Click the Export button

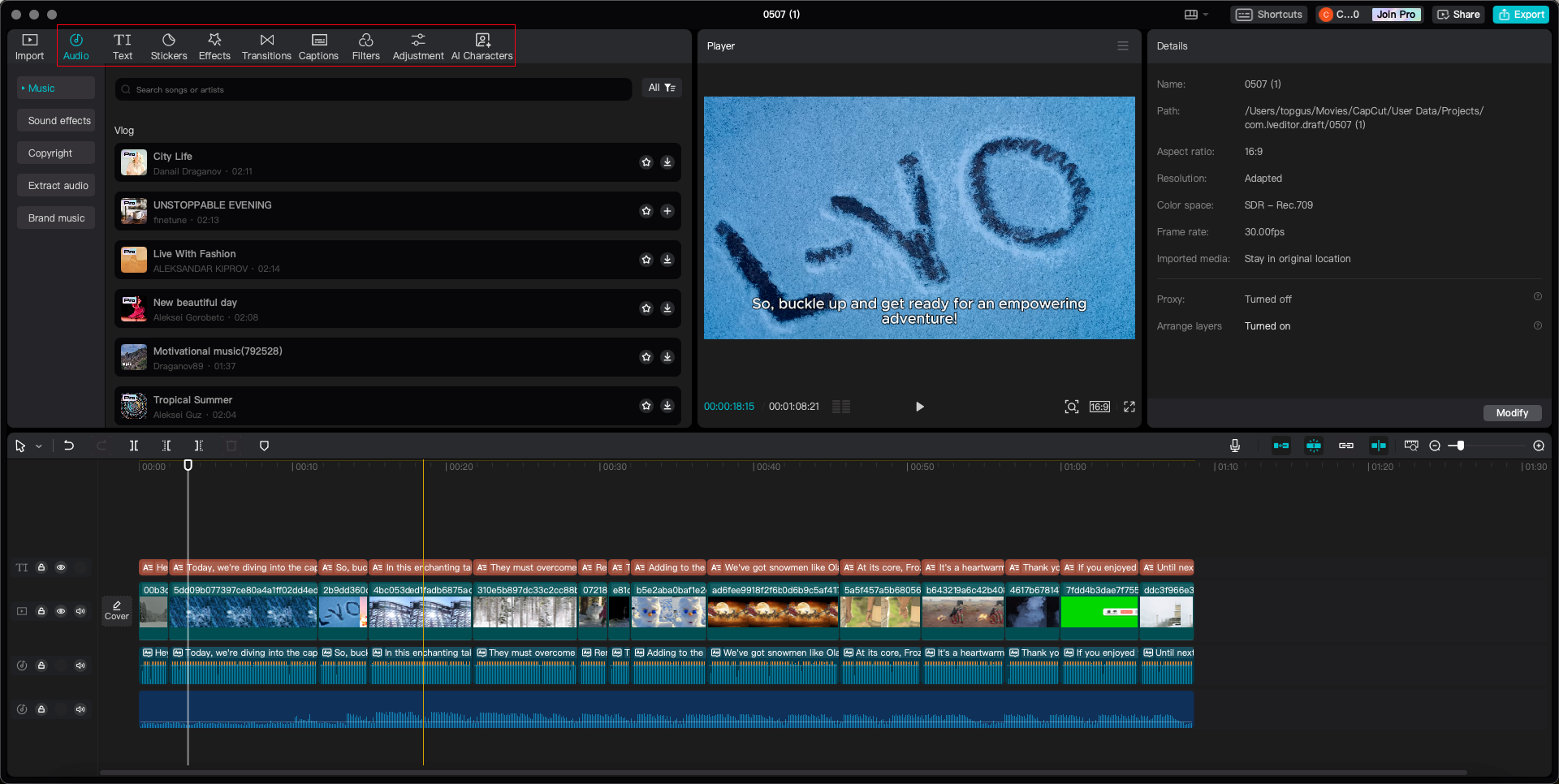click(x=1520, y=14)
